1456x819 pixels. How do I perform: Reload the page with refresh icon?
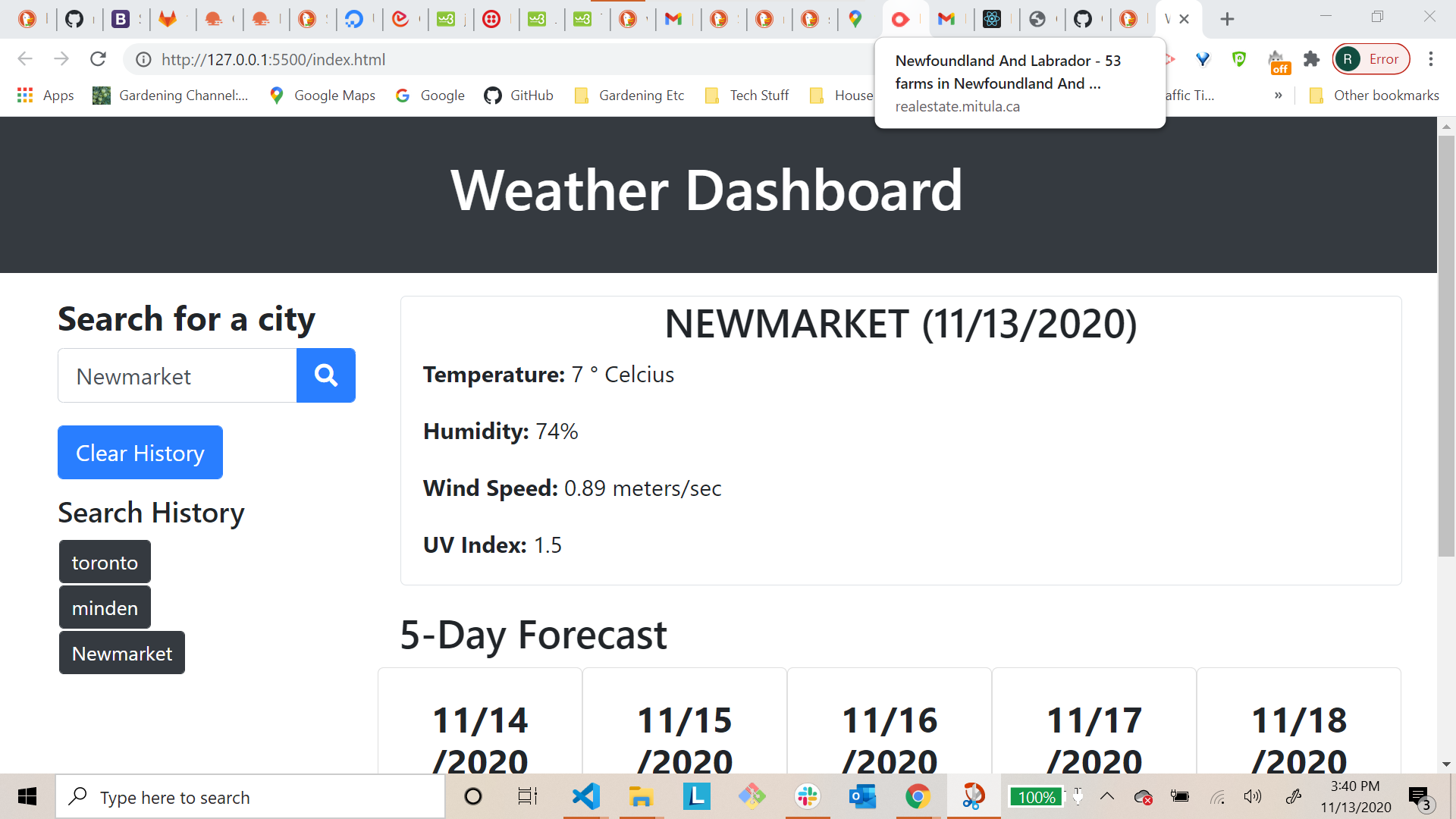[98, 59]
